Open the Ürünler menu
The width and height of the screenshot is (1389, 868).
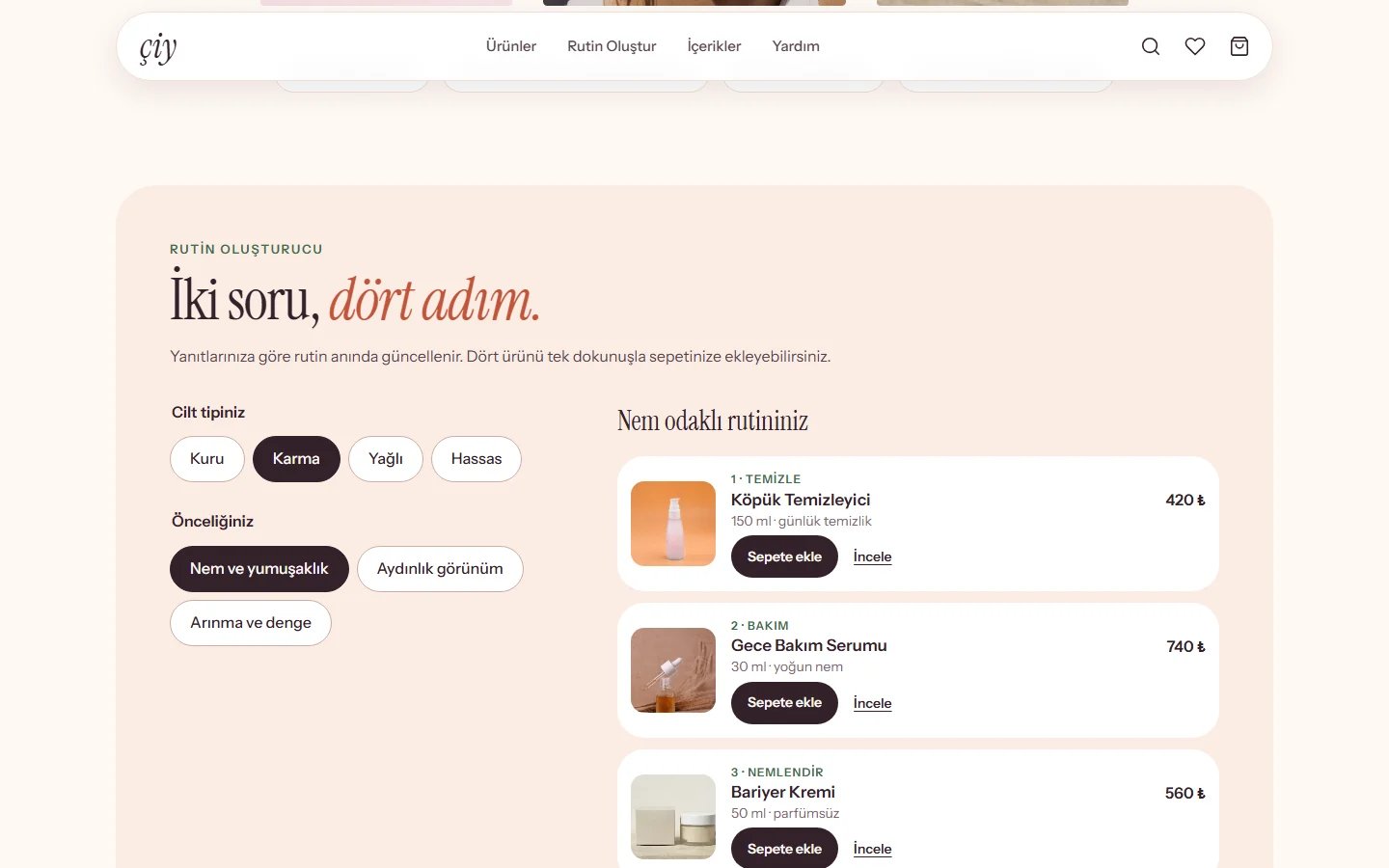tap(511, 46)
